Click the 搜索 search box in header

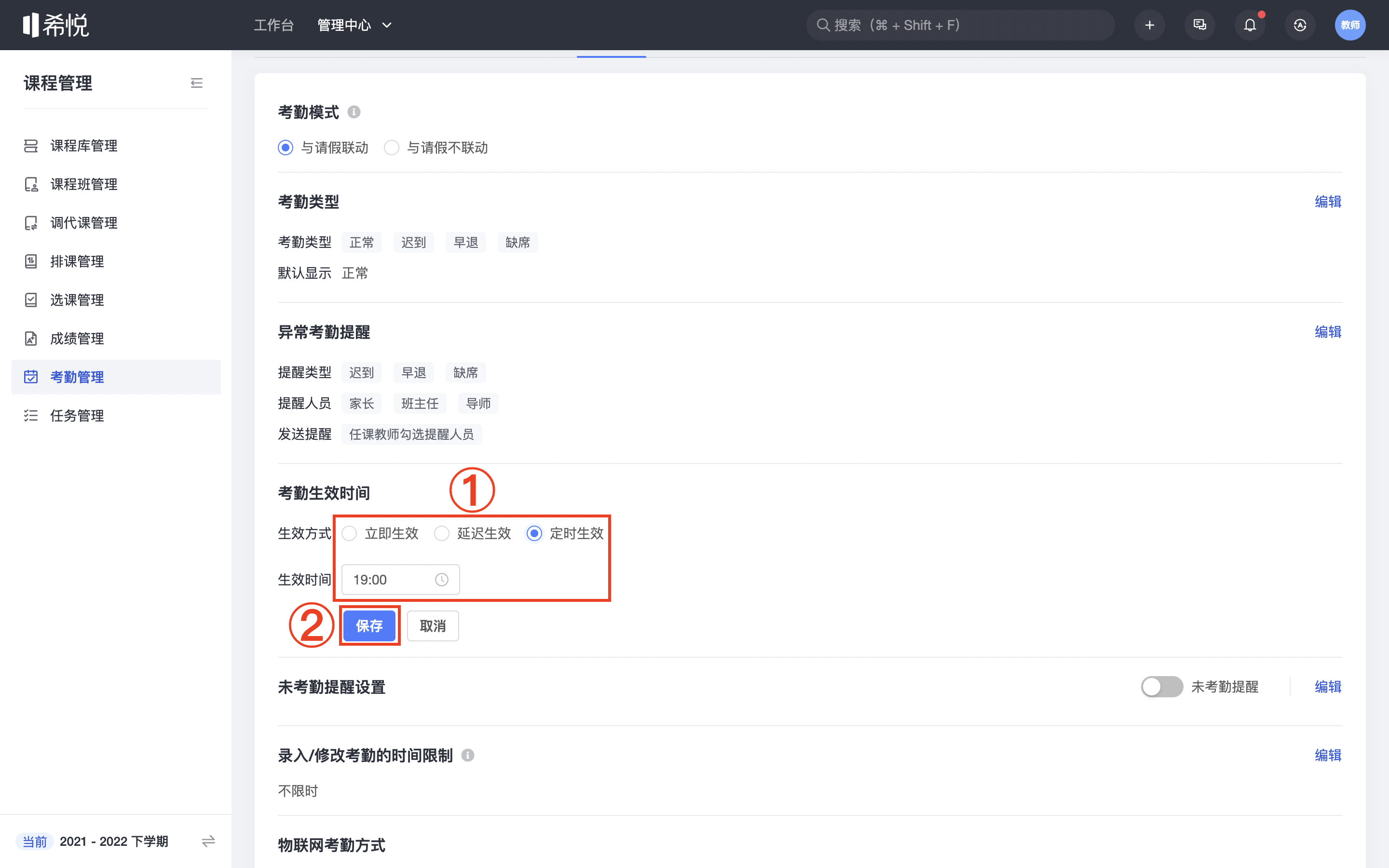(960, 25)
